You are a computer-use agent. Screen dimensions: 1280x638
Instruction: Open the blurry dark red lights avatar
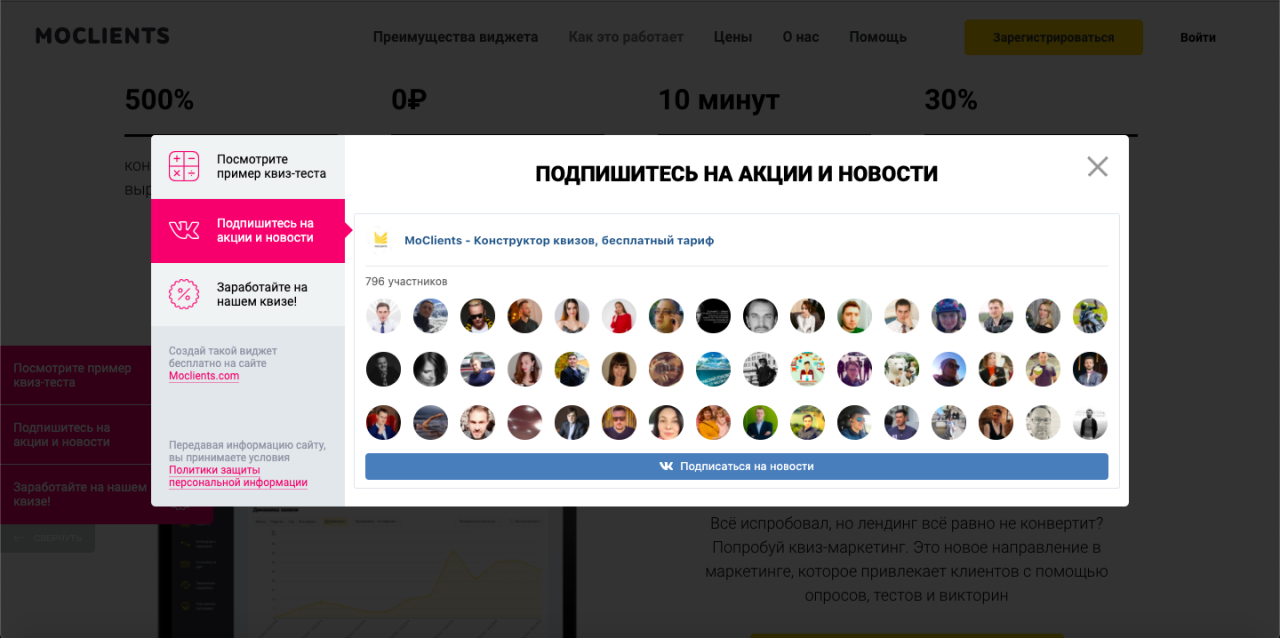pos(524,422)
